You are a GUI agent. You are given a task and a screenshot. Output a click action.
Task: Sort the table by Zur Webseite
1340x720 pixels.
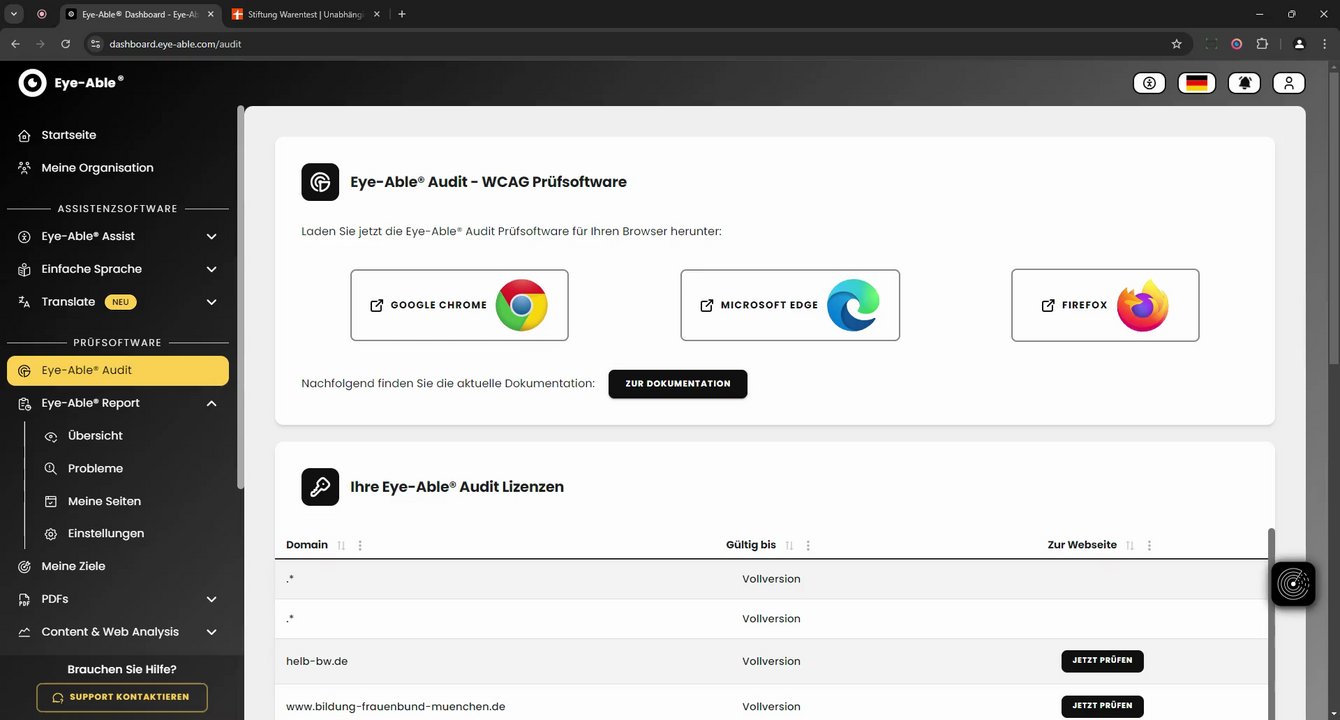point(1130,545)
